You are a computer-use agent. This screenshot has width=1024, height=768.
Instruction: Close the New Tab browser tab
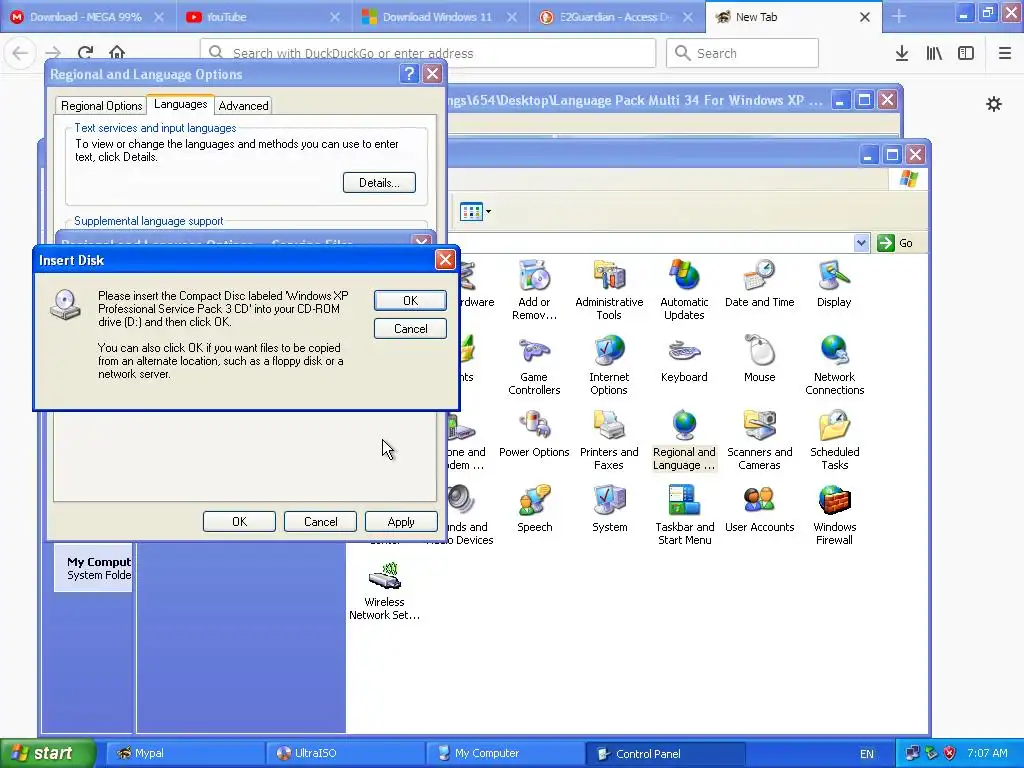[865, 17]
